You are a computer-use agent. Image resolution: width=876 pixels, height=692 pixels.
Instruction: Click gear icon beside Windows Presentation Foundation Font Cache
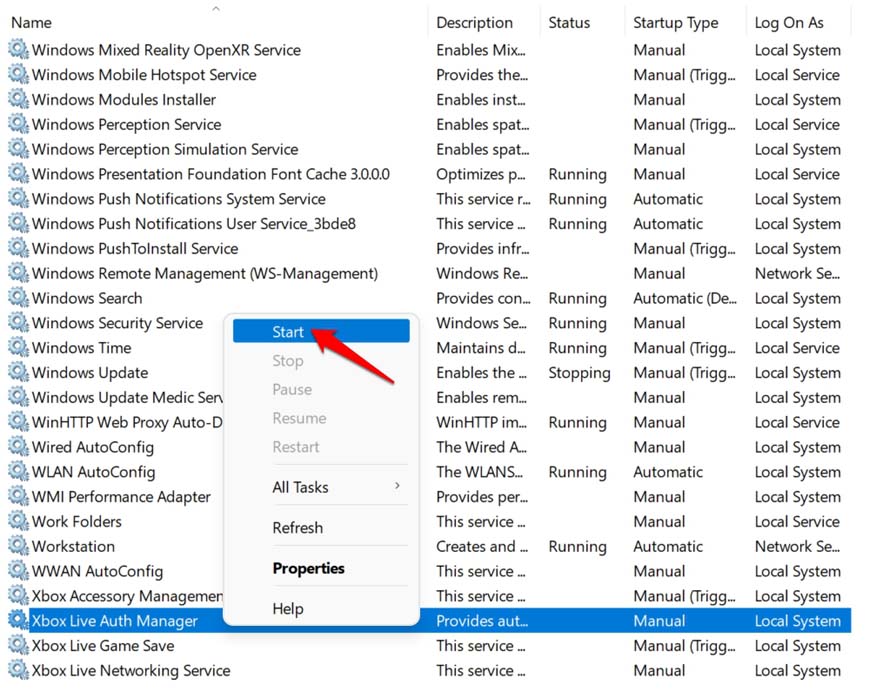tap(18, 174)
